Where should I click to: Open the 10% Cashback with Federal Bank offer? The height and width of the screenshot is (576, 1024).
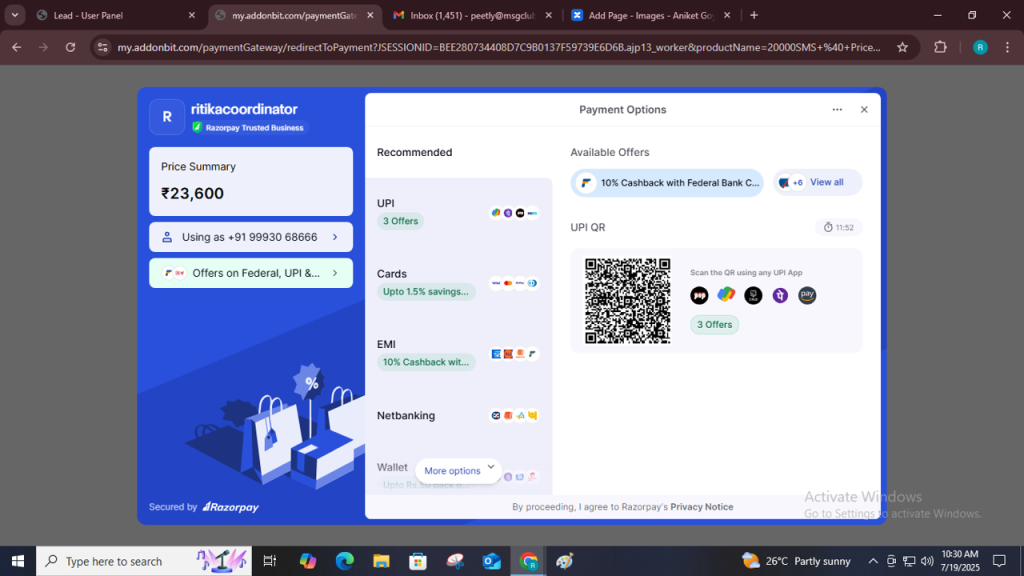pos(667,183)
